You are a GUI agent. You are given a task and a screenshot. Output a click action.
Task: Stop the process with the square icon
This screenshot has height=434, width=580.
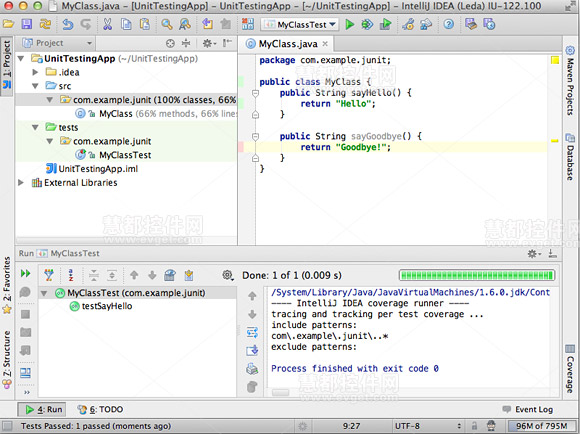click(26, 314)
